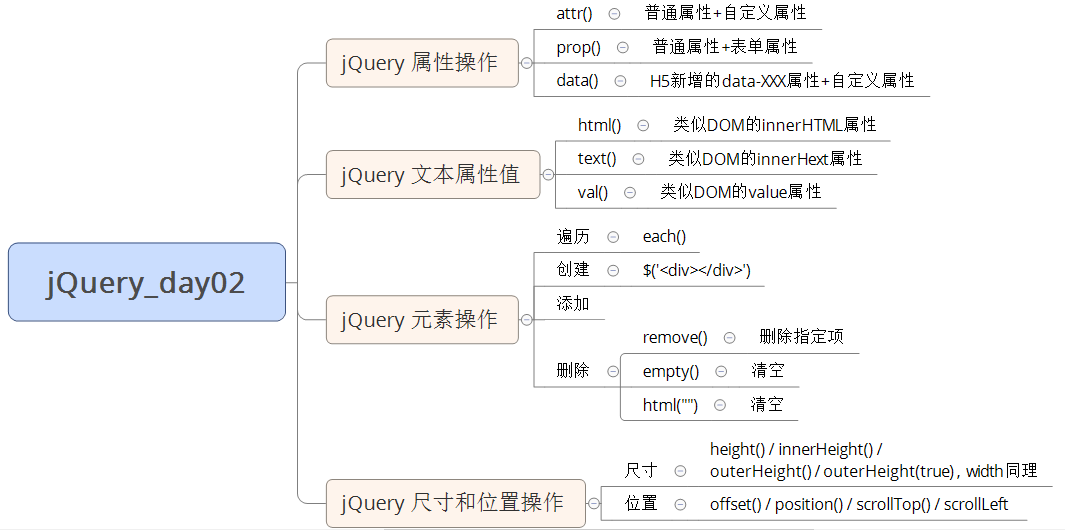Collapse the 尺寸 subtopic toggle
The width and height of the screenshot is (1065, 530).
point(680,470)
